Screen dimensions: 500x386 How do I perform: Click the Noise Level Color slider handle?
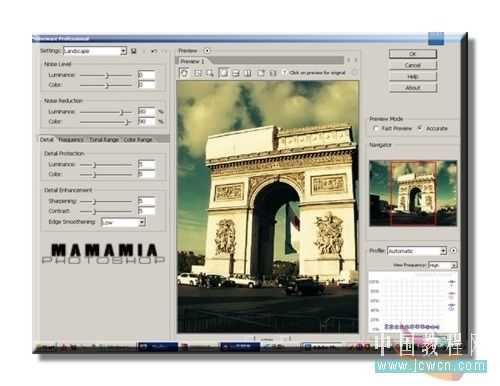tap(107, 86)
